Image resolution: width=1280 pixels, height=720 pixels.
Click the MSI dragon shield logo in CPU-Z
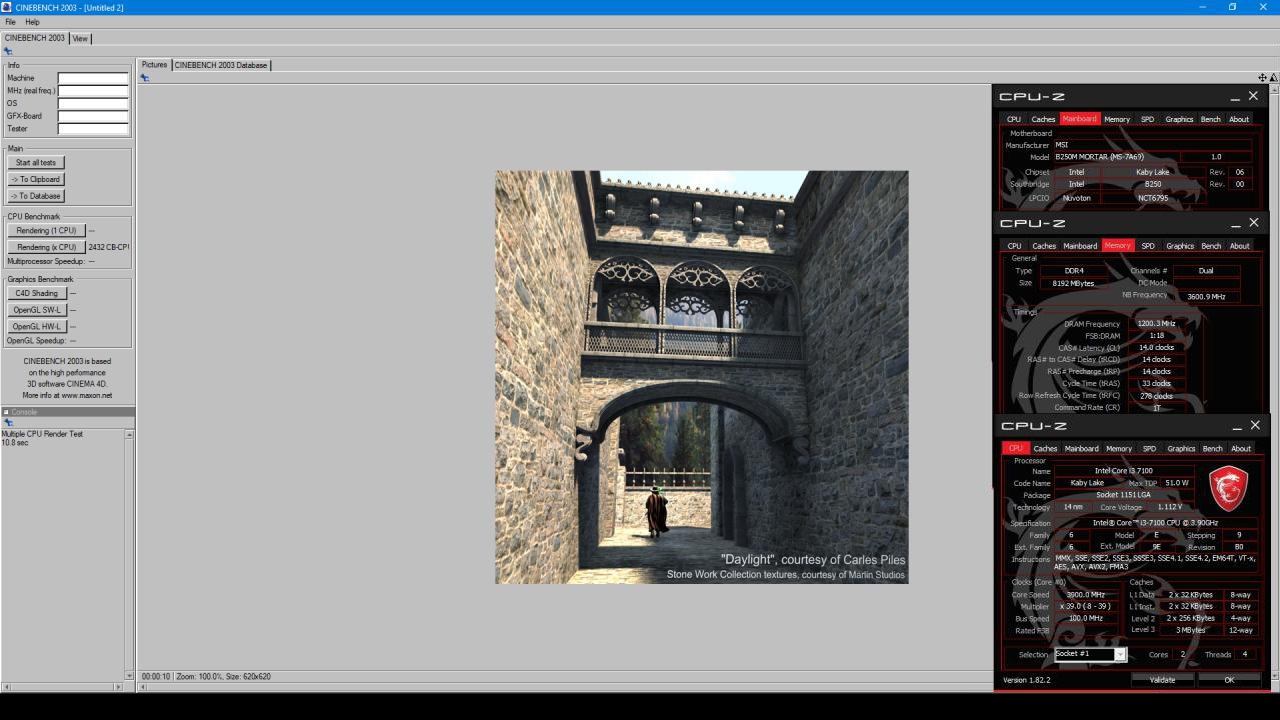(1228, 488)
